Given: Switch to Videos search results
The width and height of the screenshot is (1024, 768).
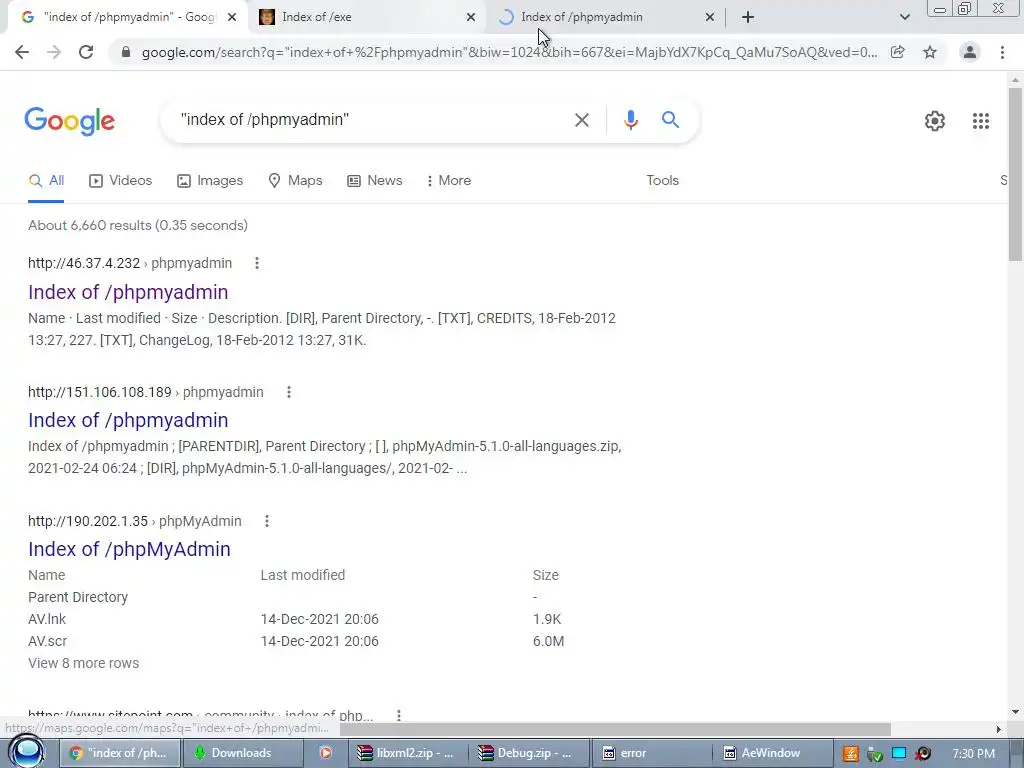Looking at the screenshot, I should pos(121,181).
